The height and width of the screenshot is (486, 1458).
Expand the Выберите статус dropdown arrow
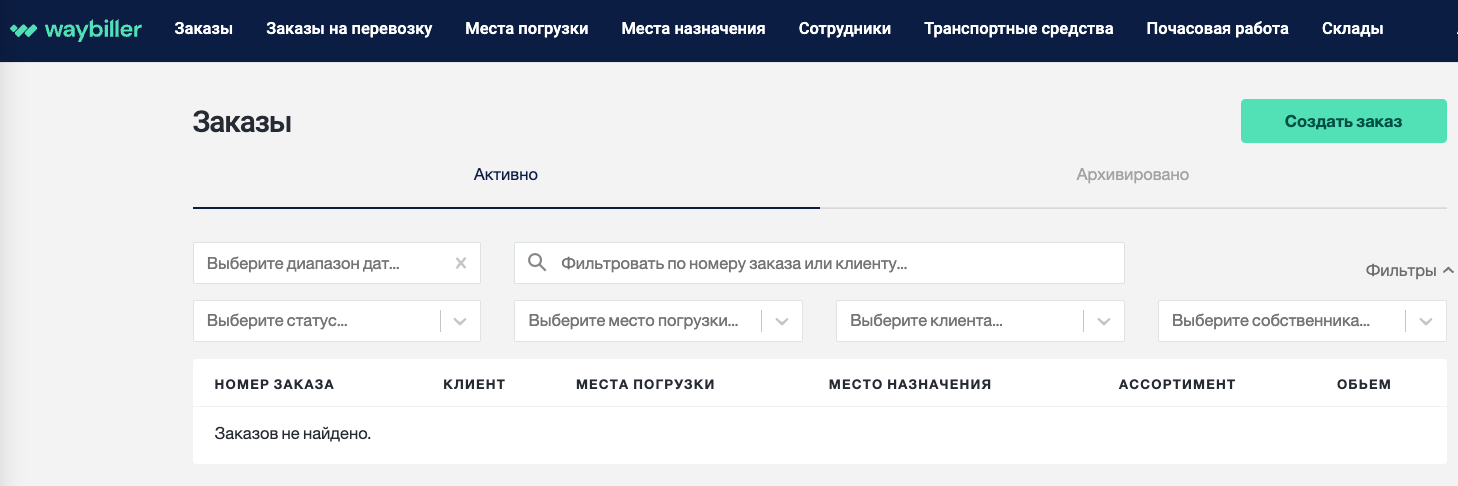click(x=460, y=322)
